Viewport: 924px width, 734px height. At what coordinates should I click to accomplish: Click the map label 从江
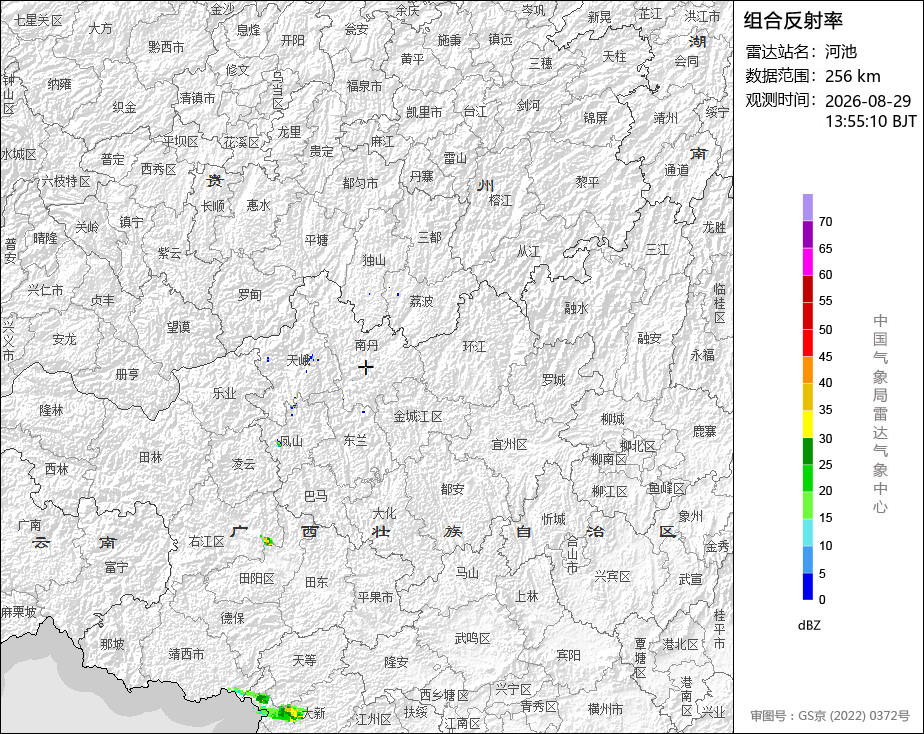[x=528, y=252]
